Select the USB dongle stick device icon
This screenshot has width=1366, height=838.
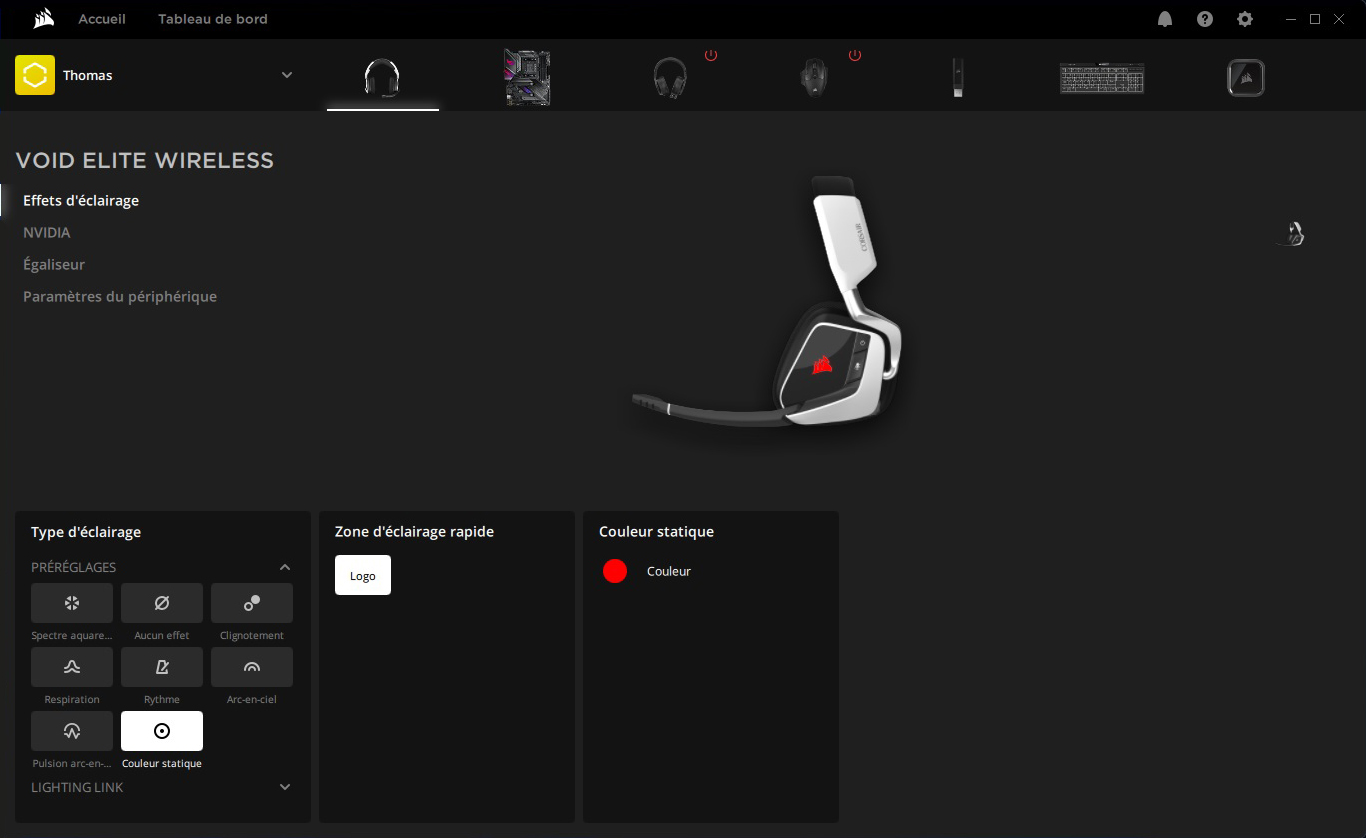958,77
